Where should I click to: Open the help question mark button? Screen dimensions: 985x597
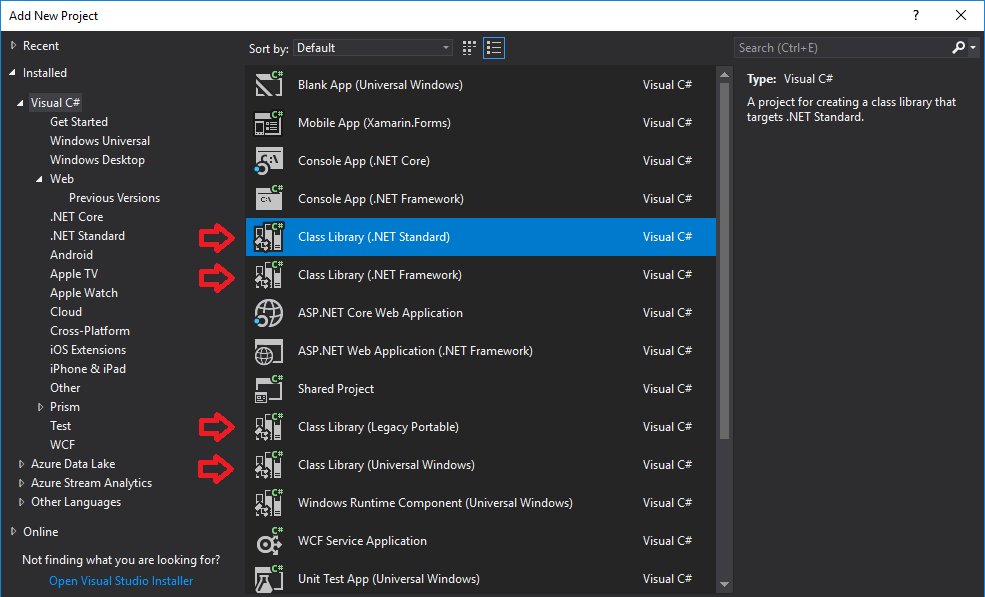pos(916,15)
